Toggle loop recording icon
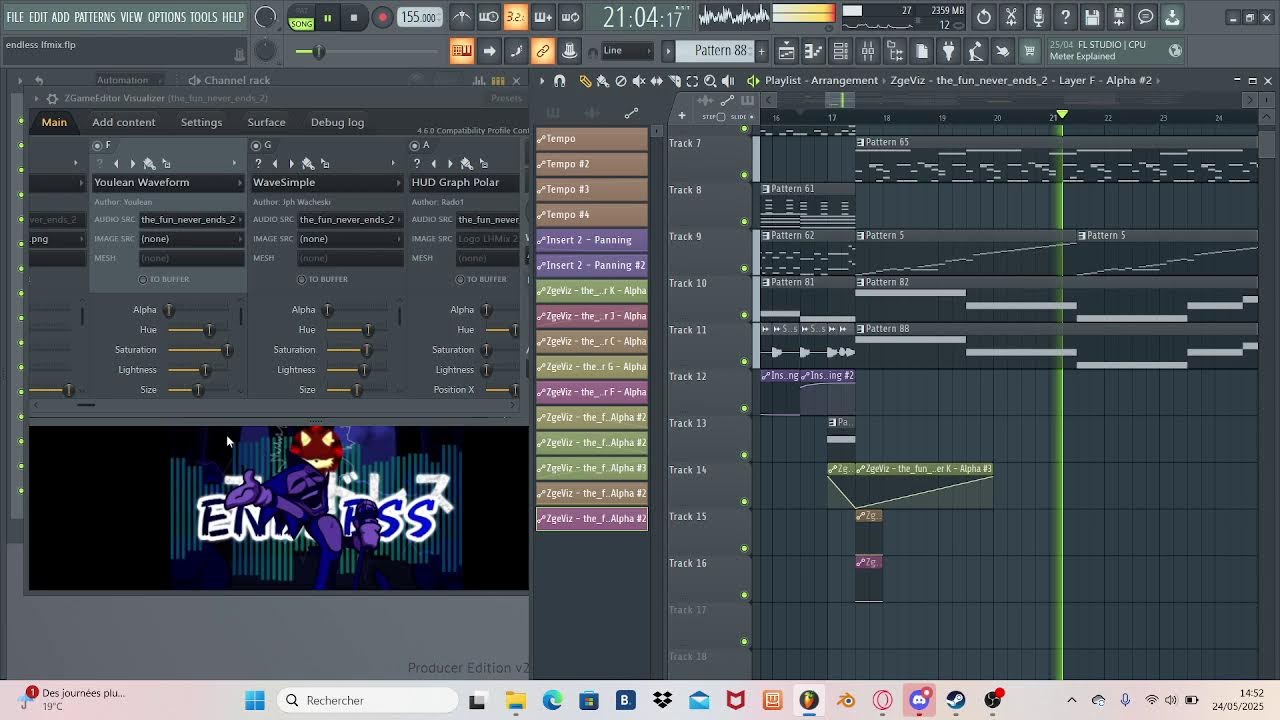The image size is (1280, 720). pos(570,17)
